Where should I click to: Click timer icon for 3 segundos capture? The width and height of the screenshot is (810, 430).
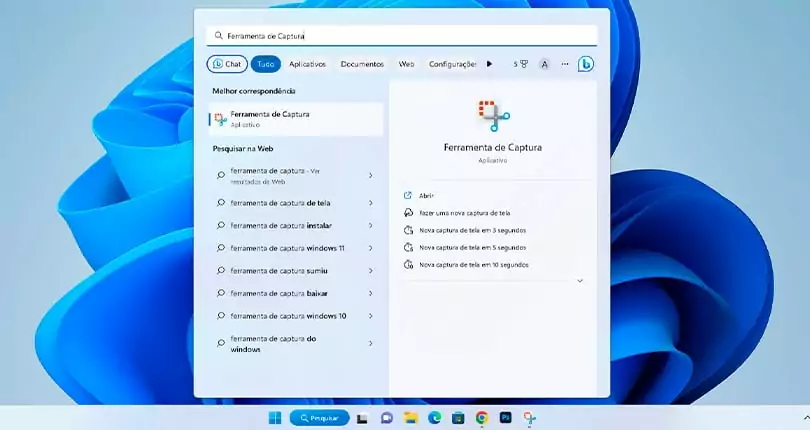(408, 231)
